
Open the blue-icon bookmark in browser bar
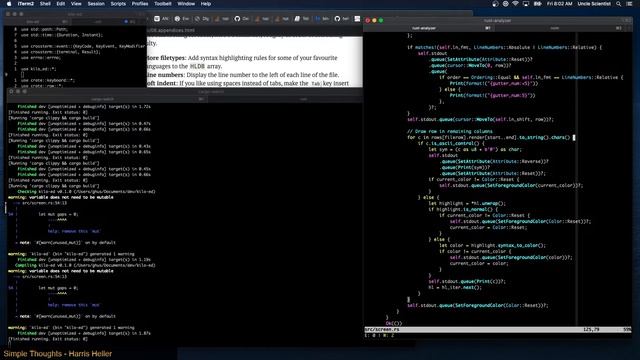322,19
